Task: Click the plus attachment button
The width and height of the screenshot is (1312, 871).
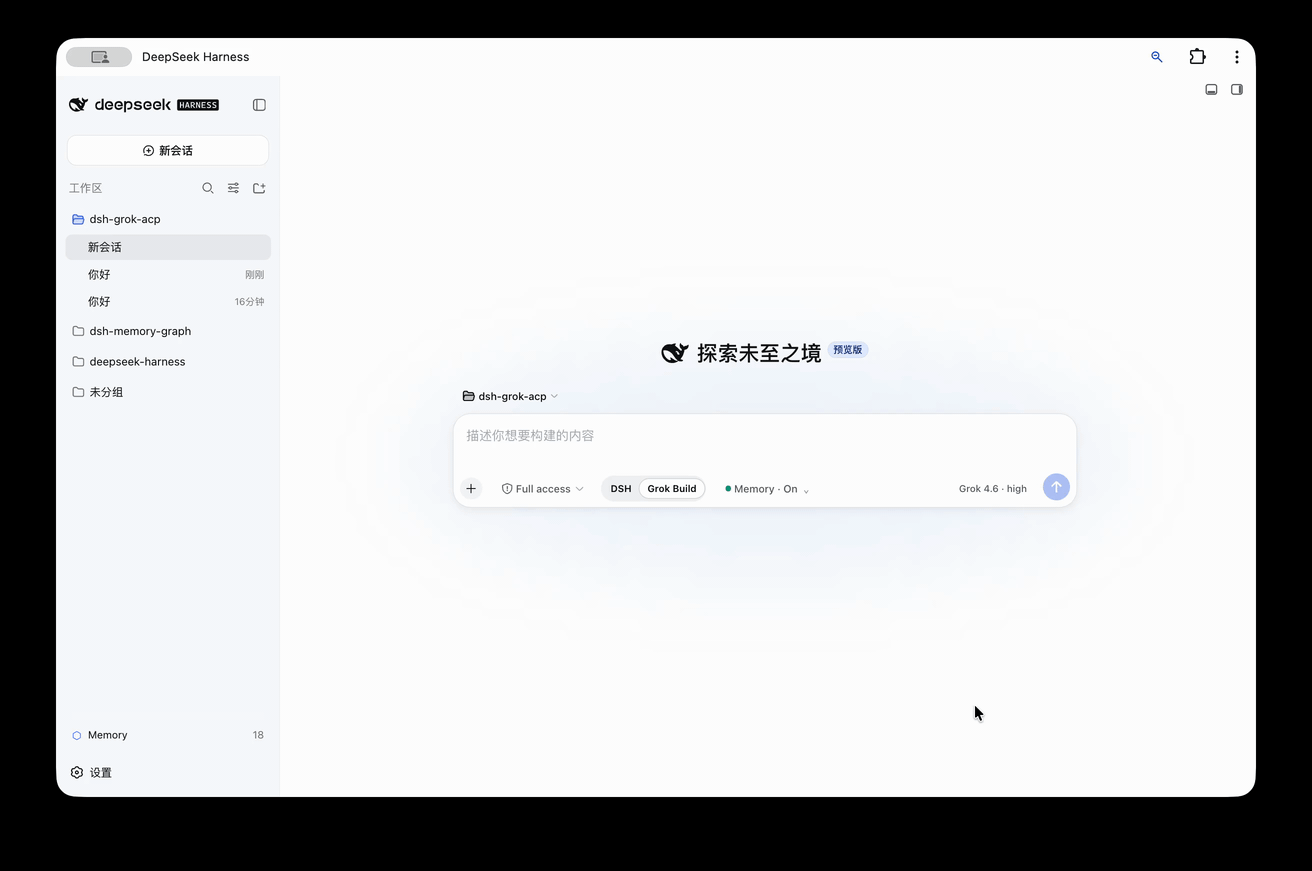Action: click(x=471, y=489)
